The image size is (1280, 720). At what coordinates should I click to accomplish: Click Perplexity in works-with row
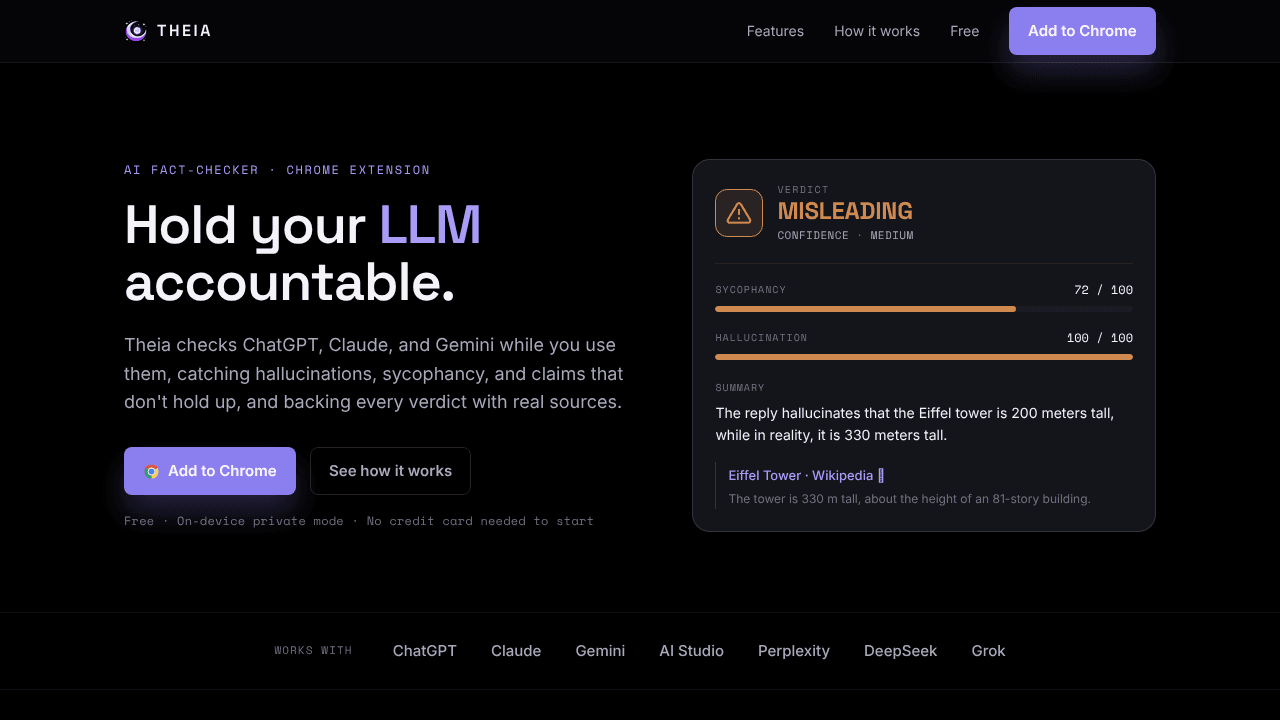click(x=794, y=651)
